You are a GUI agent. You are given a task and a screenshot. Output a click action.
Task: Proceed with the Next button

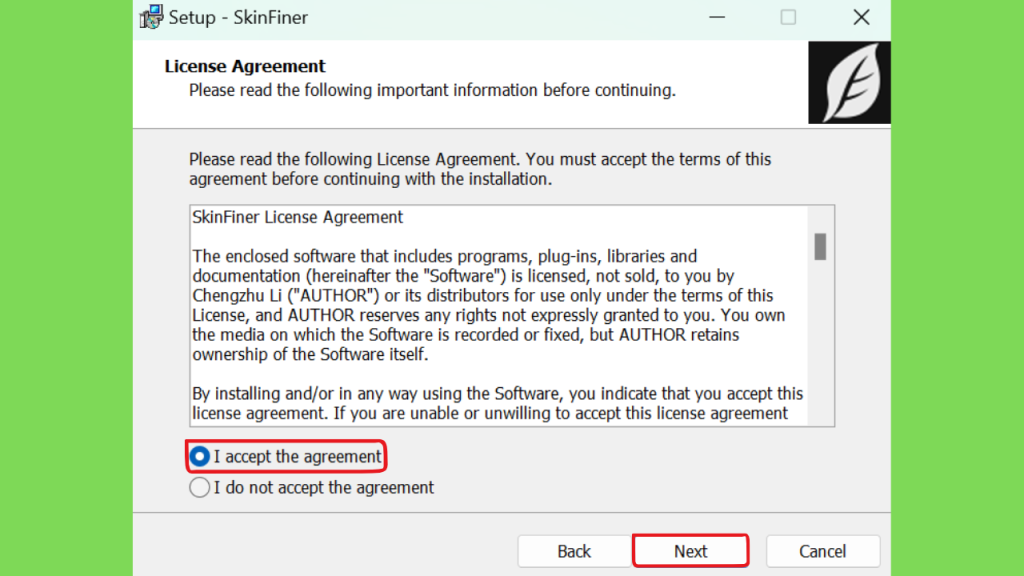coord(690,551)
